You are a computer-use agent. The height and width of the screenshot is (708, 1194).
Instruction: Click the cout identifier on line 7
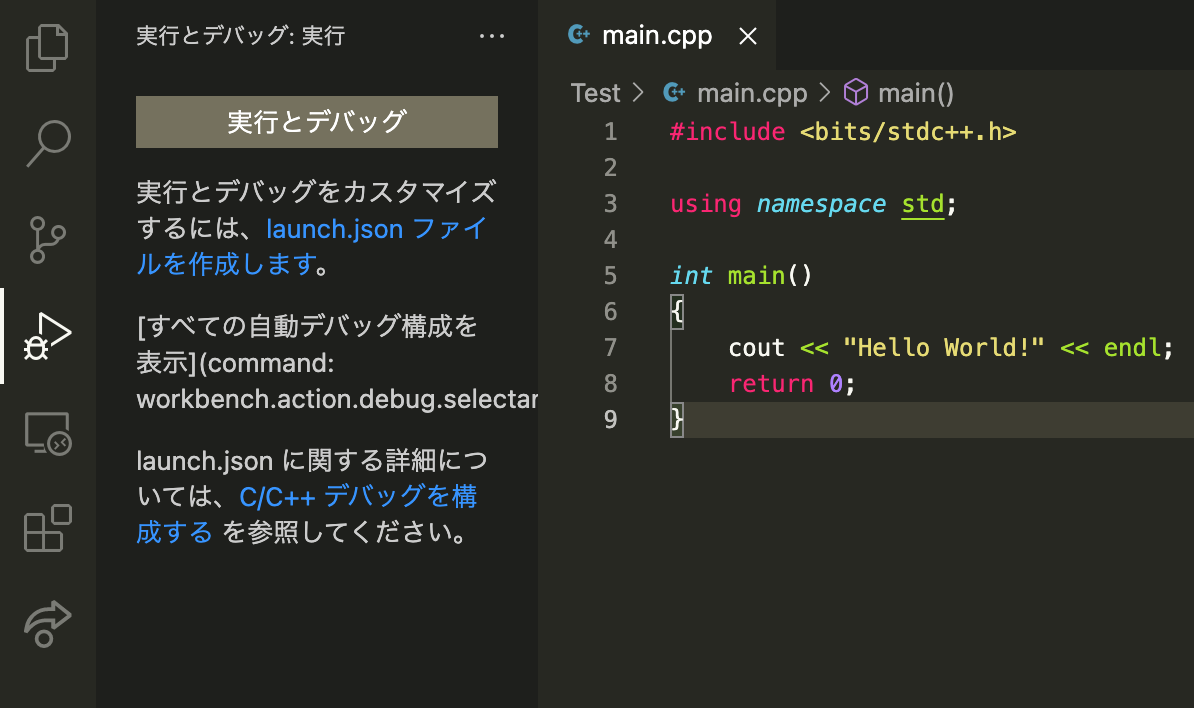[756, 348]
